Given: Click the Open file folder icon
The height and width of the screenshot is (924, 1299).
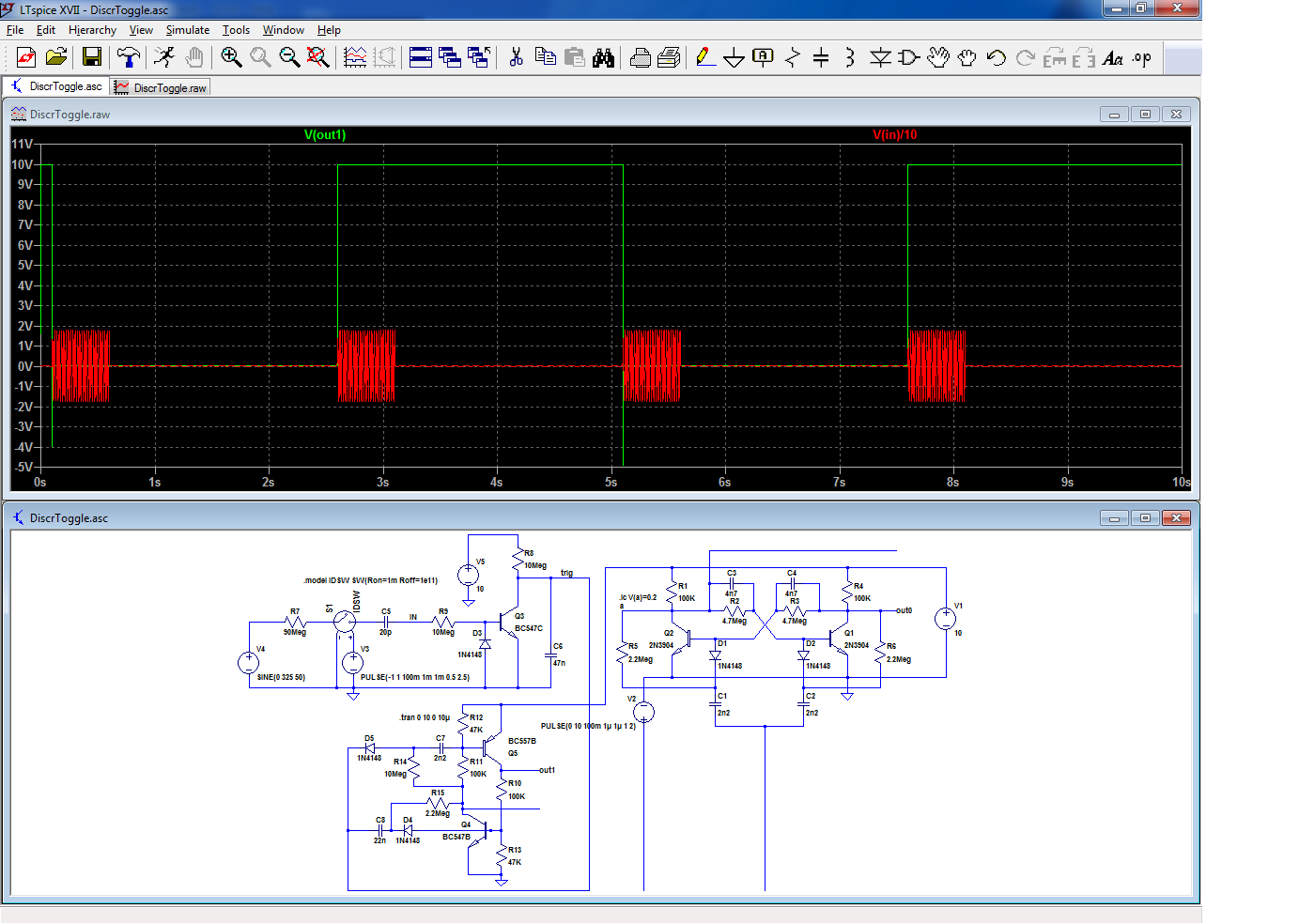Looking at the screenshot, I should [x=56, y=57].
